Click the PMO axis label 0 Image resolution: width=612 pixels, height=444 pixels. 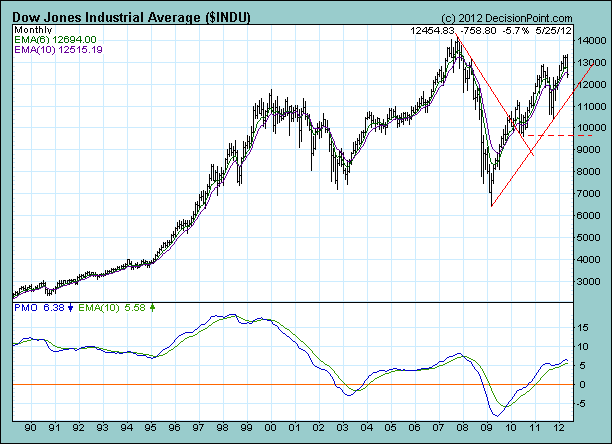tap(582, 385)
